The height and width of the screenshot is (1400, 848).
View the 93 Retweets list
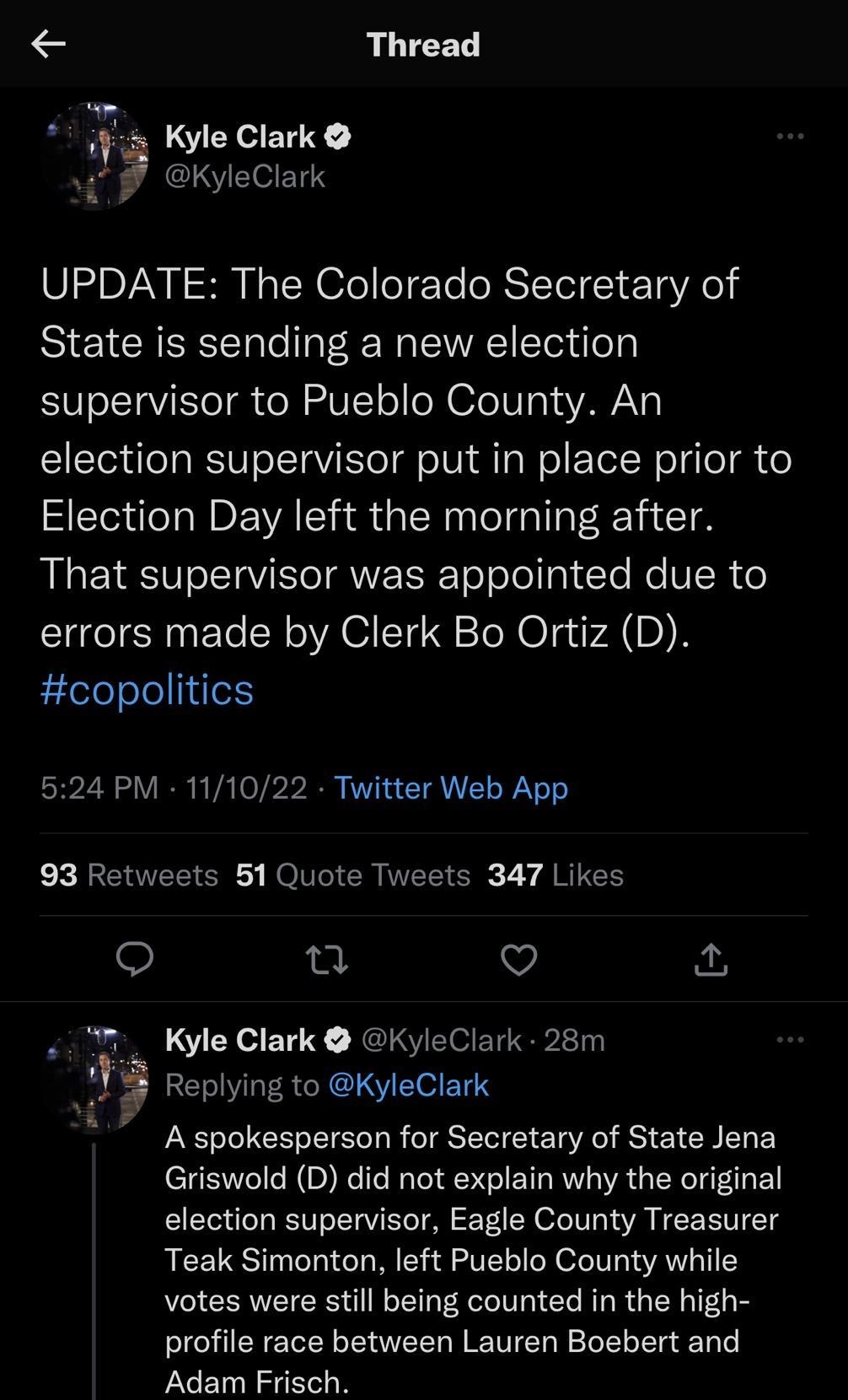pos(128,875)
